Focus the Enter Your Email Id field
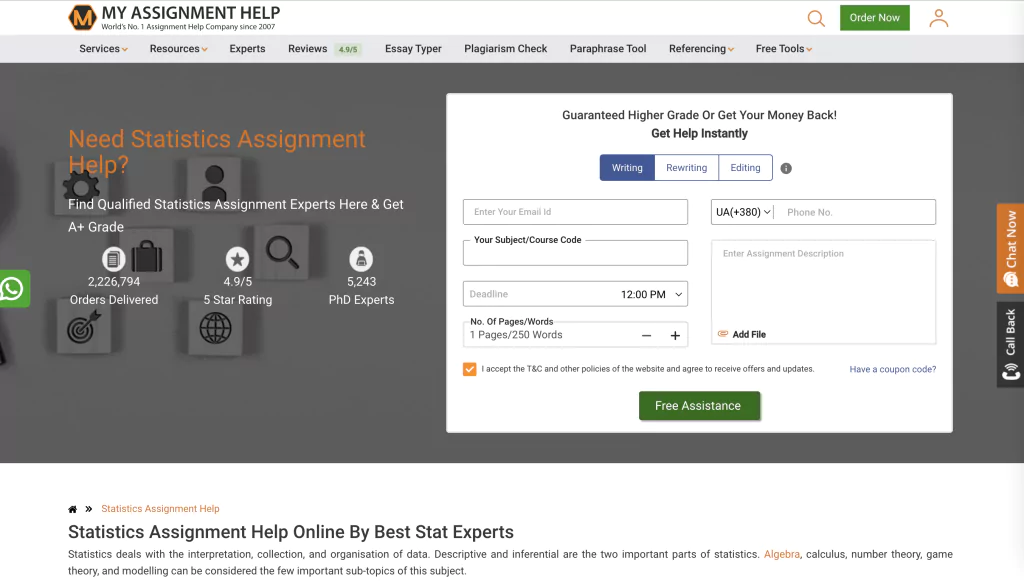 click(575, 212)
